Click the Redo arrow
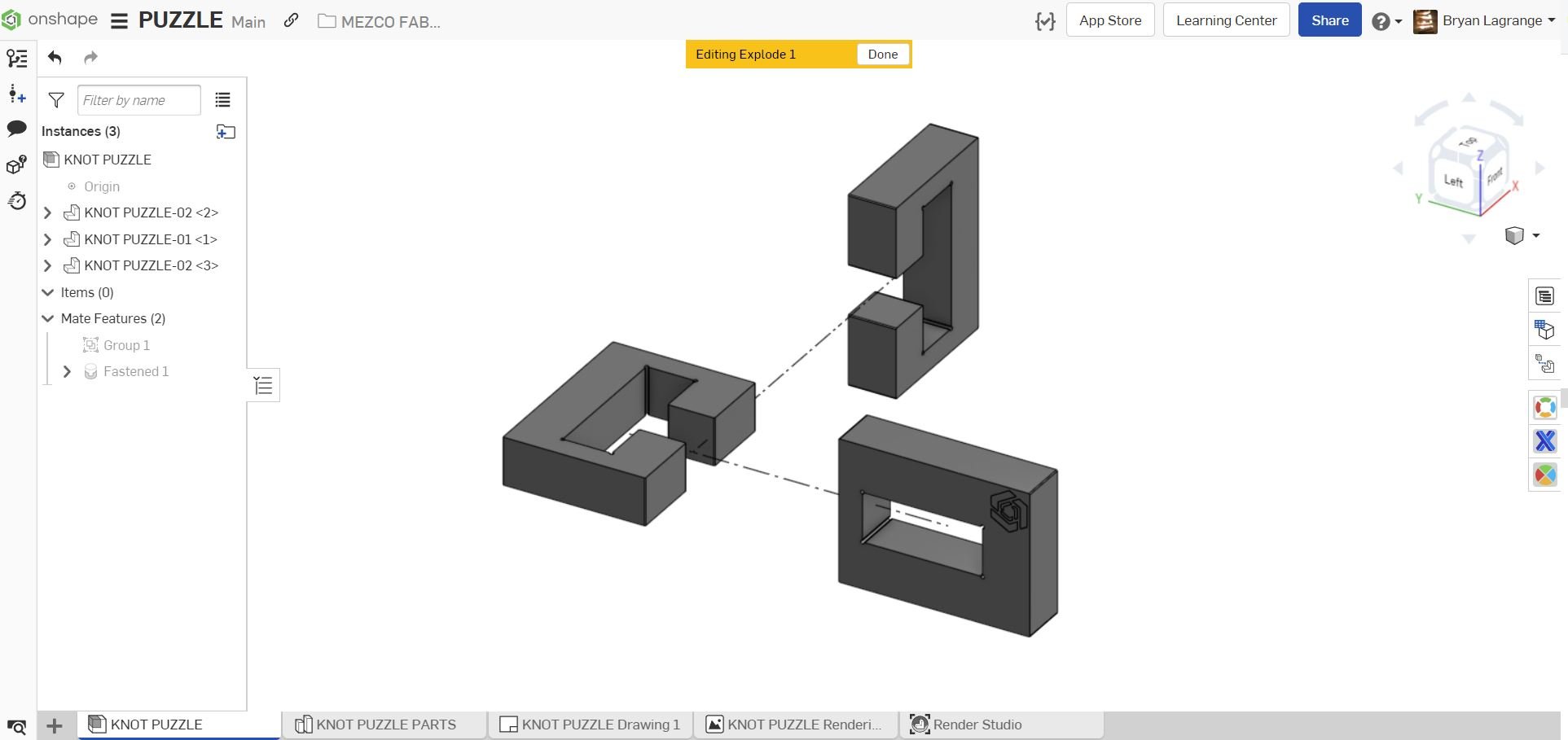 [90, 57]
